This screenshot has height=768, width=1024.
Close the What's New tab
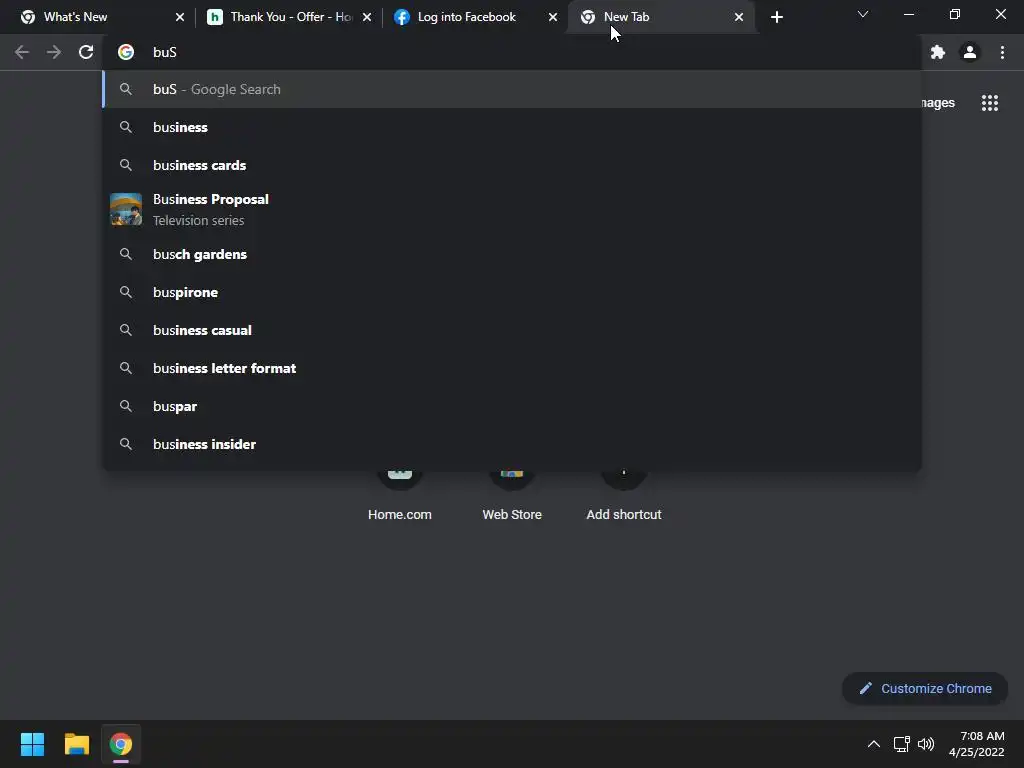point(180,17)
